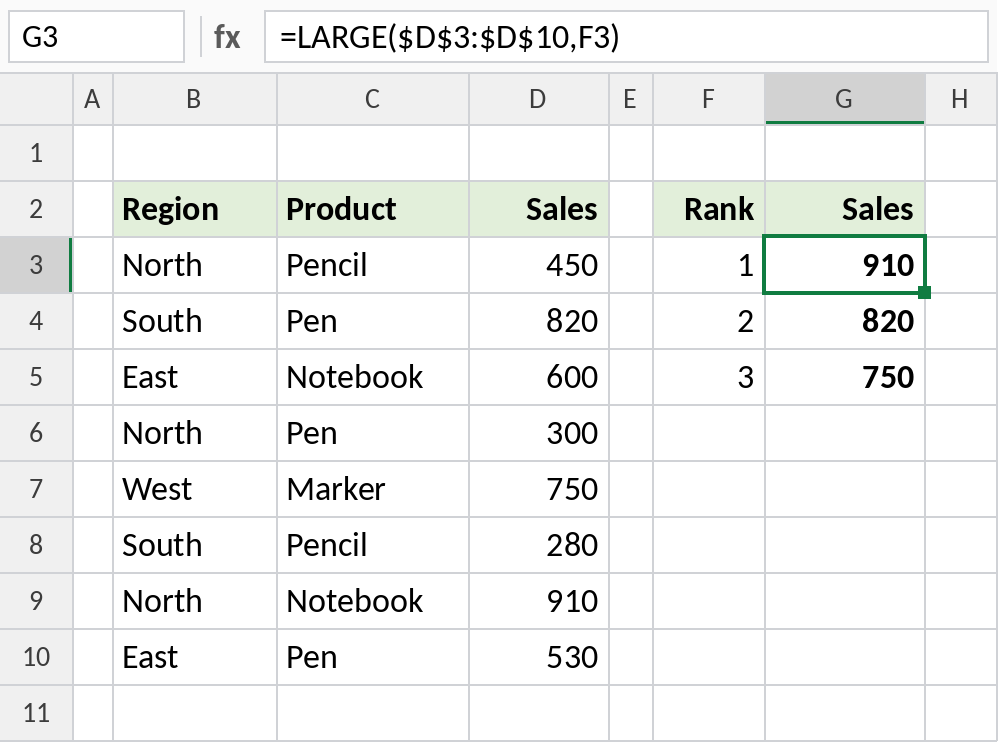Select cell D8 with value 280
998x742 pixels.
(539, 545)
